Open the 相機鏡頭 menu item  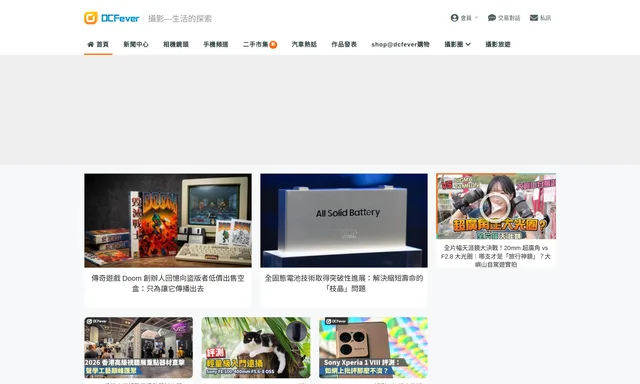pos(176,44)
